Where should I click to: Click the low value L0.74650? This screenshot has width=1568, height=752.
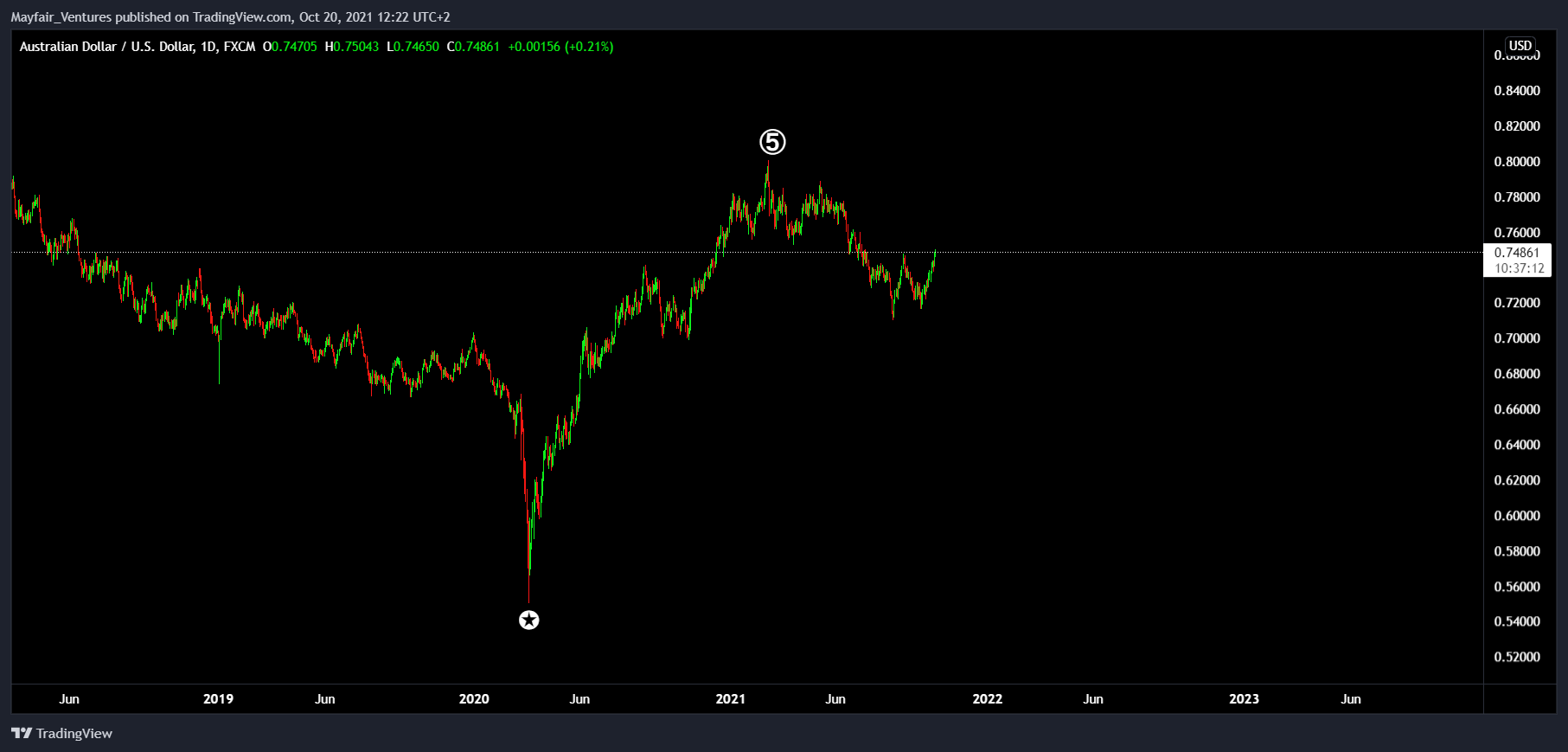[x=413, y=47]
